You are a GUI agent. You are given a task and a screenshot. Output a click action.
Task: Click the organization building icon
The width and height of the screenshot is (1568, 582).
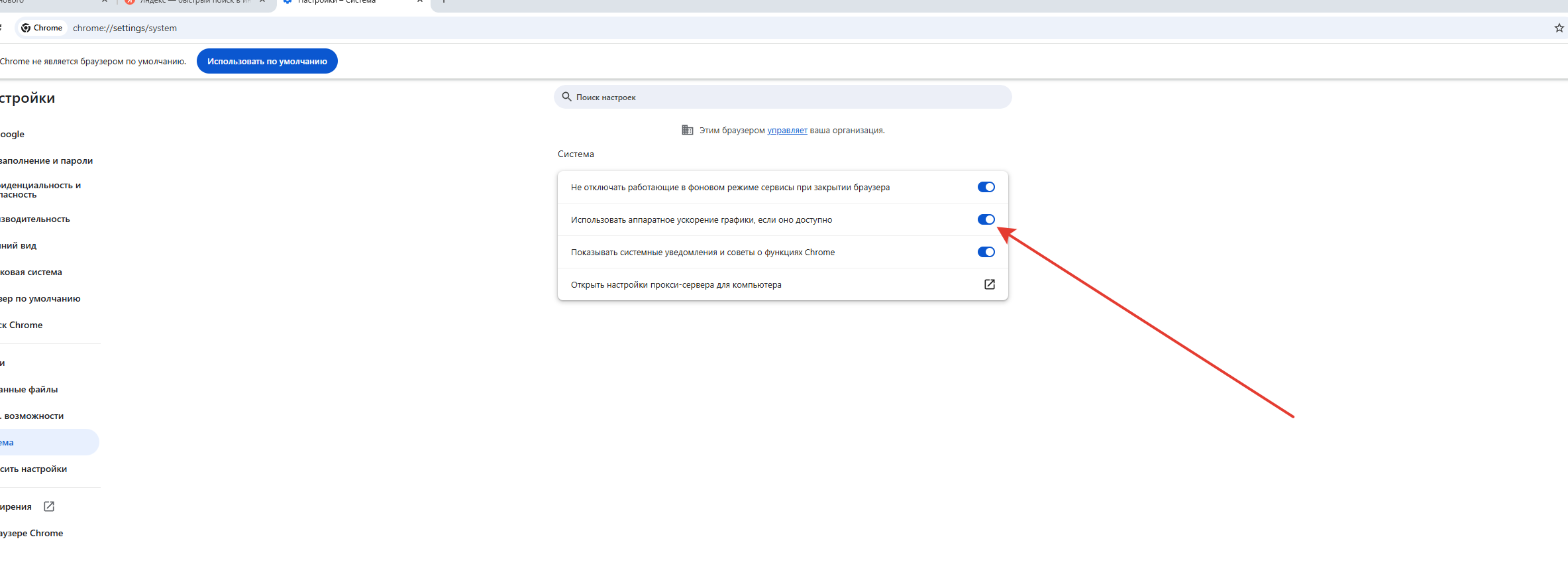[x=688, y=130]
